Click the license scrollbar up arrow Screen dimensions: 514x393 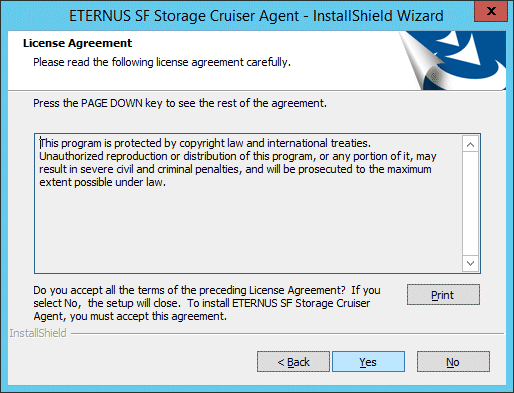[470, 144]
